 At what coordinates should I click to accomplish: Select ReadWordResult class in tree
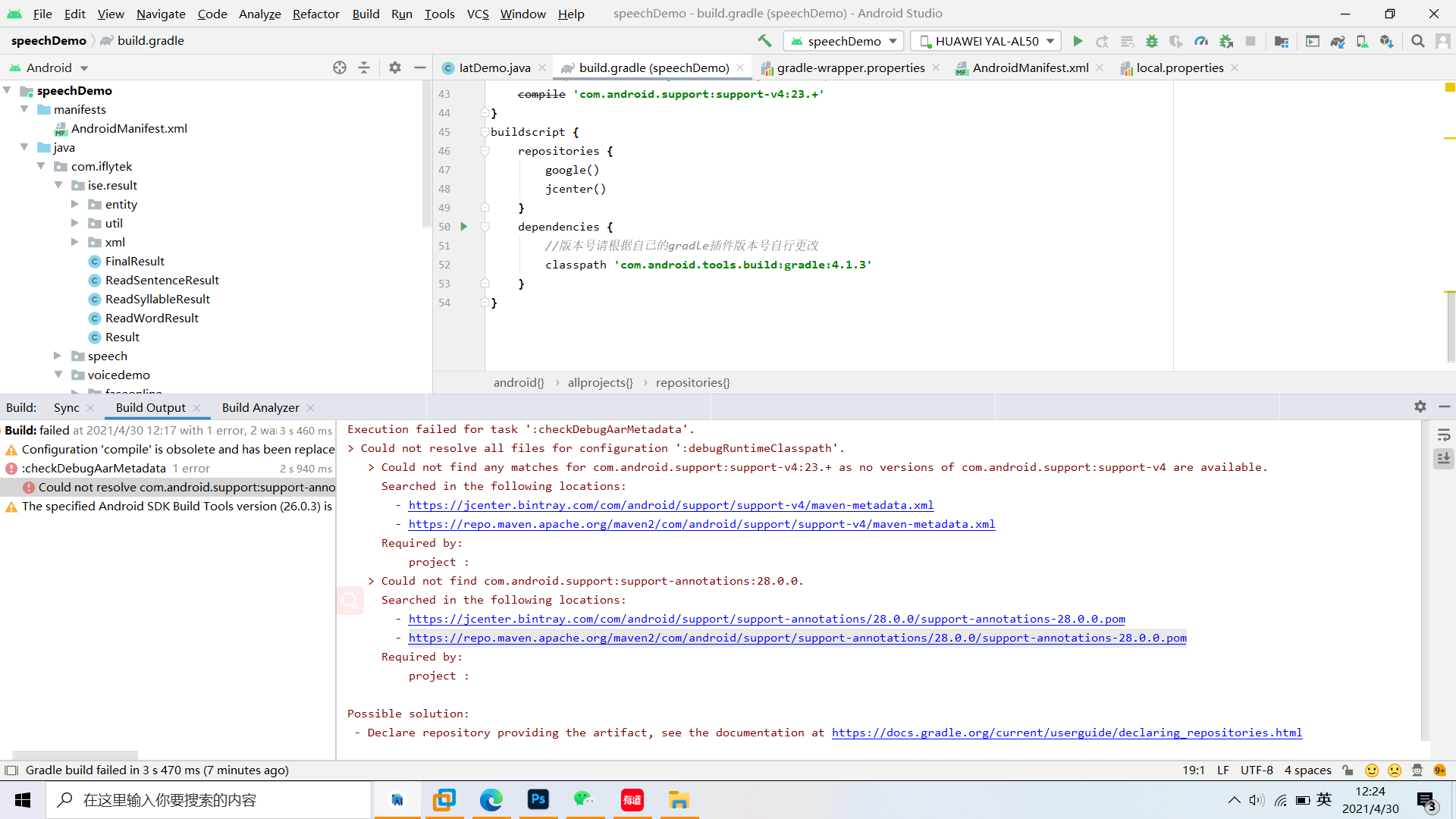click(152, 318)
